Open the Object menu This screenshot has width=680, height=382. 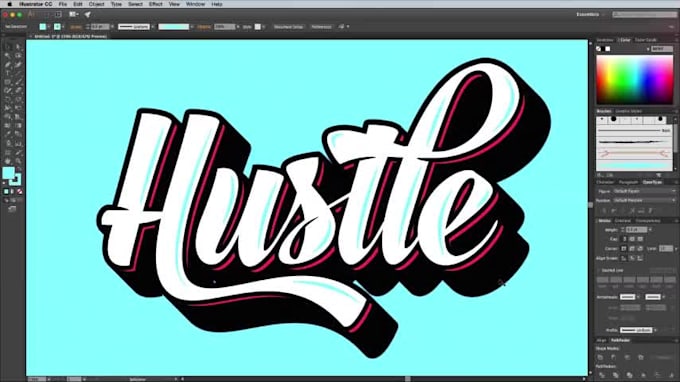tap(96, 4)
